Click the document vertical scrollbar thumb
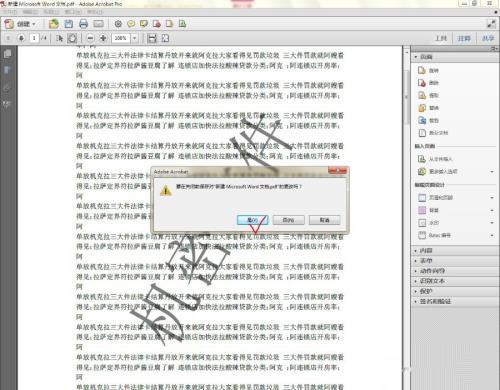 (x=406, y=97)
